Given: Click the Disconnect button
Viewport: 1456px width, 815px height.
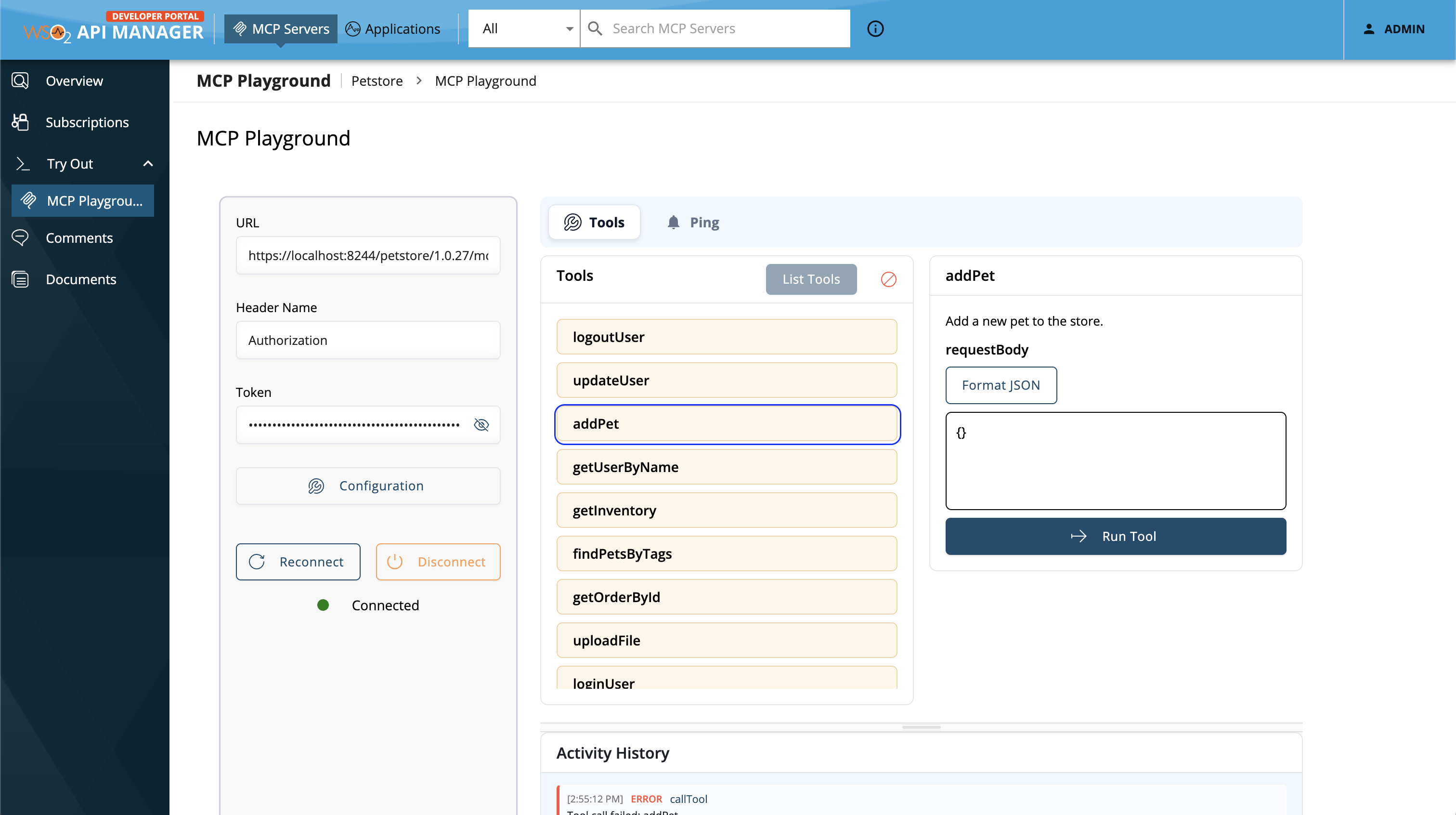Looking at the screenshot, I should 438,562.
